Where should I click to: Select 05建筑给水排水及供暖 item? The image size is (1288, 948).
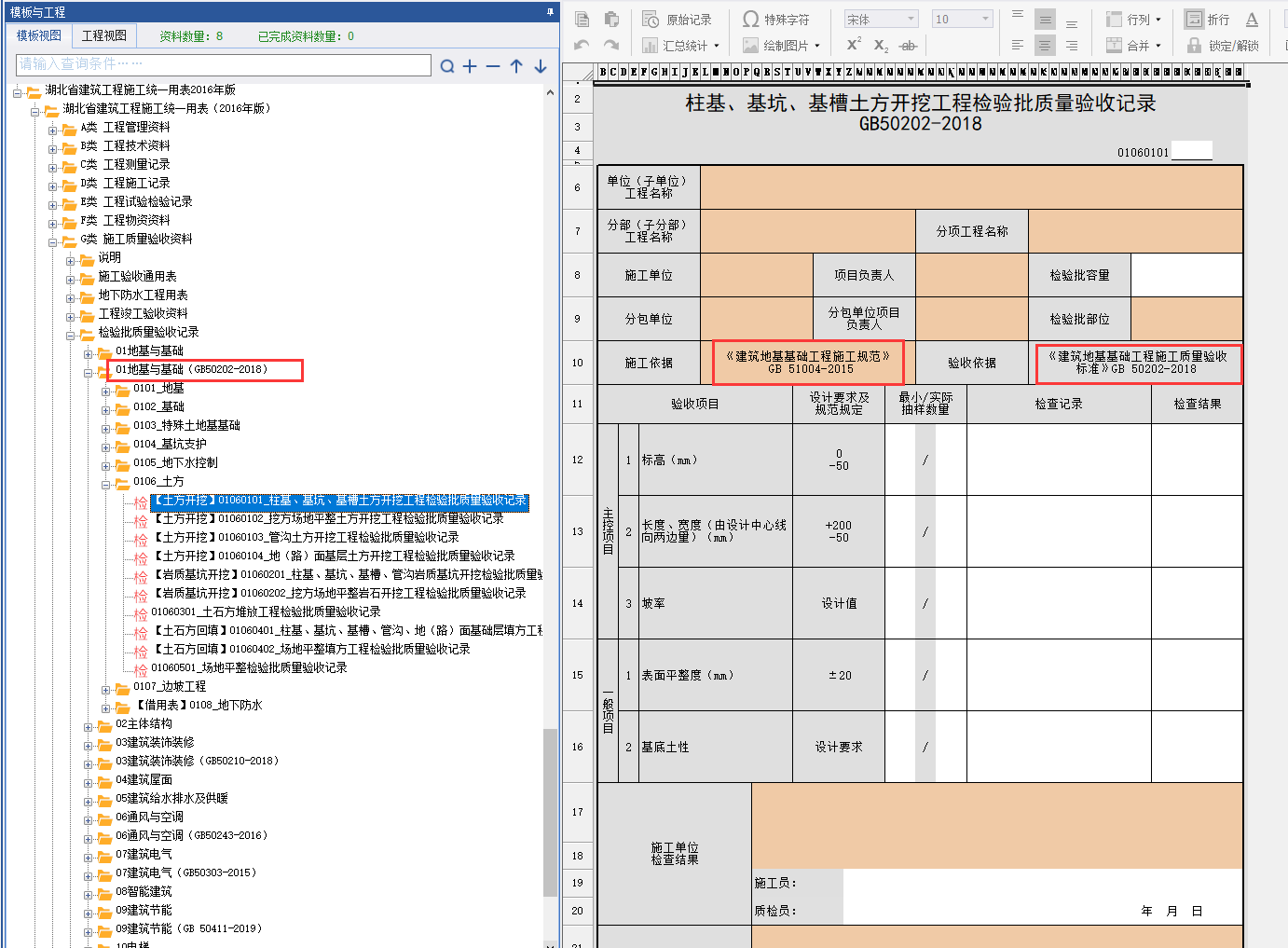(171, 798)
